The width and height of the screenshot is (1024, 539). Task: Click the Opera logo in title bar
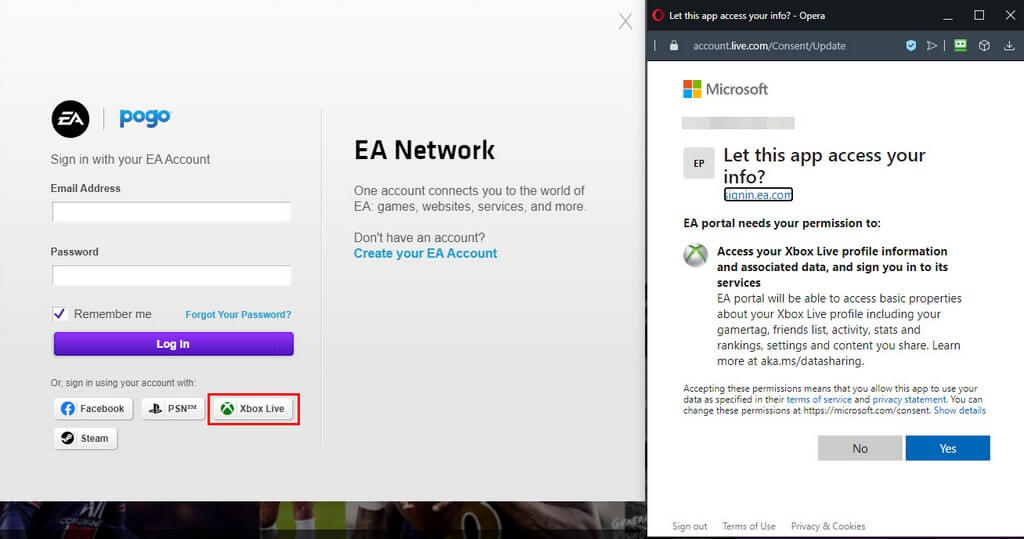[x=658, y=15]
